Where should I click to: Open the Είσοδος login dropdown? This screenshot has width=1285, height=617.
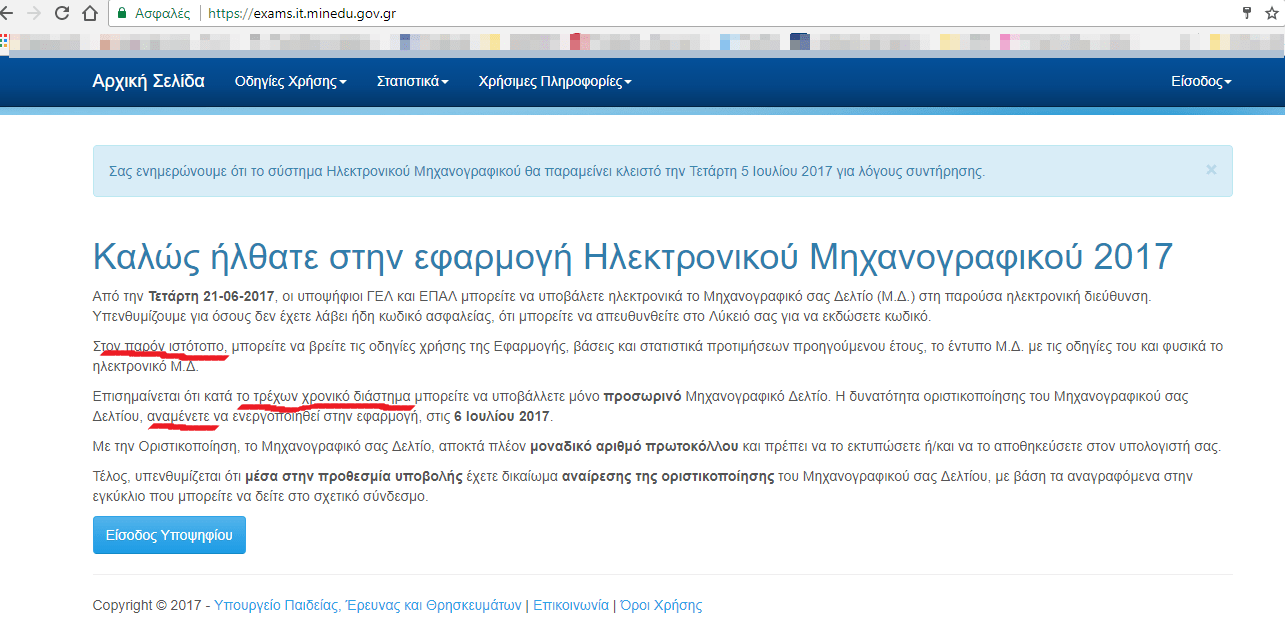[1201, 82]
